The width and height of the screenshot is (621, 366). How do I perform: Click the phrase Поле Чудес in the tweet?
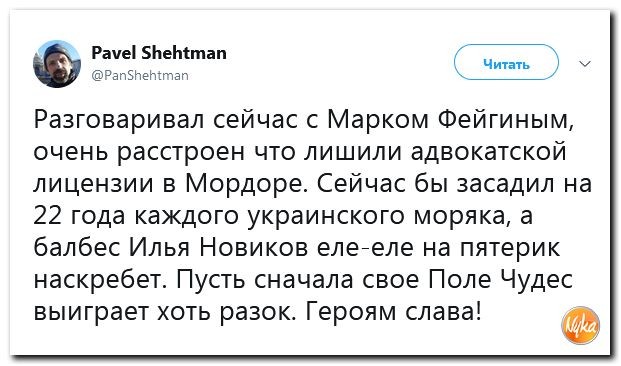pyautogui.click(x=501, y=280)
